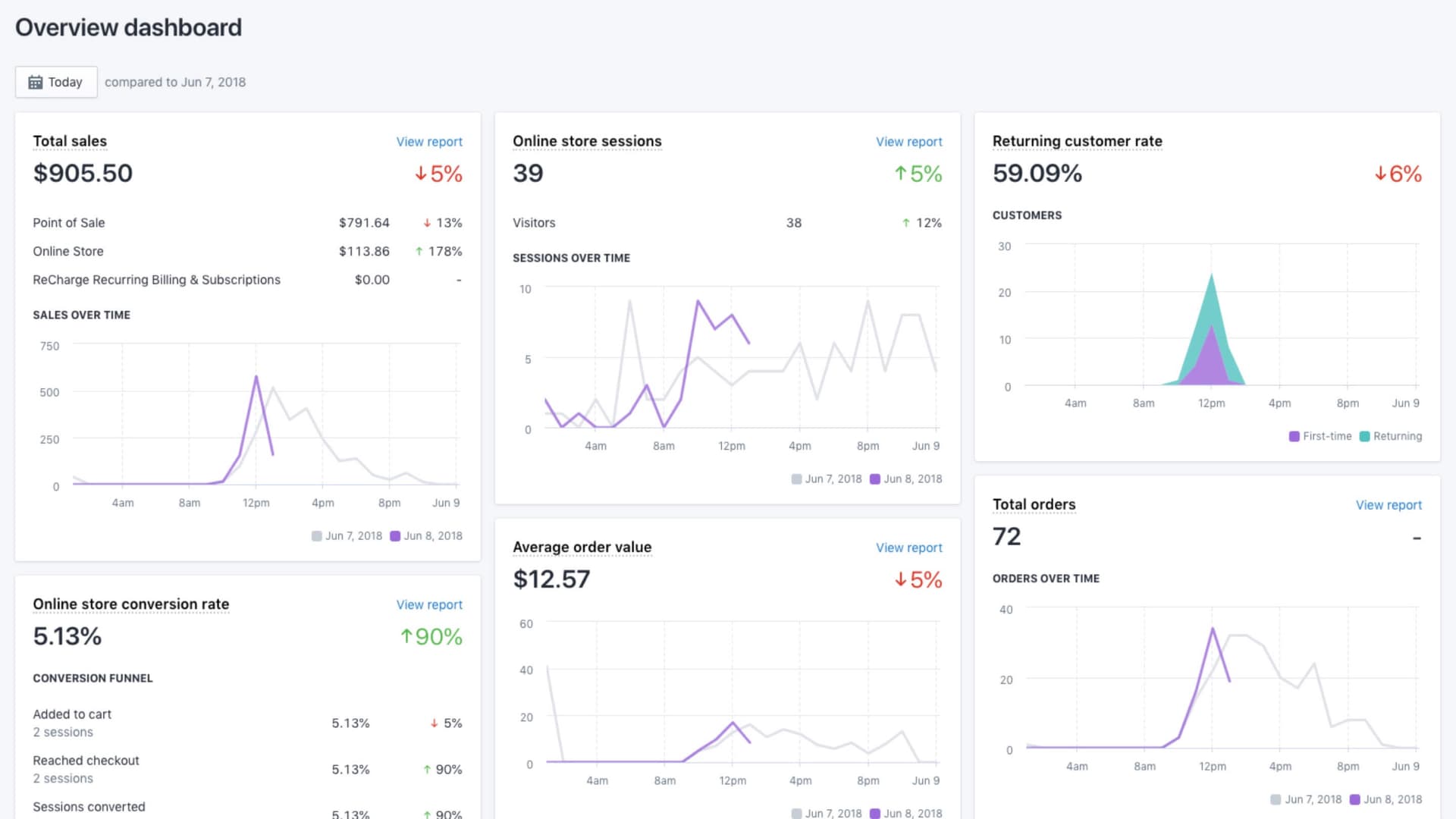View report for Average order value
Screen dimensions: 1456x819
pyautogui.click(x=908, y=547)
